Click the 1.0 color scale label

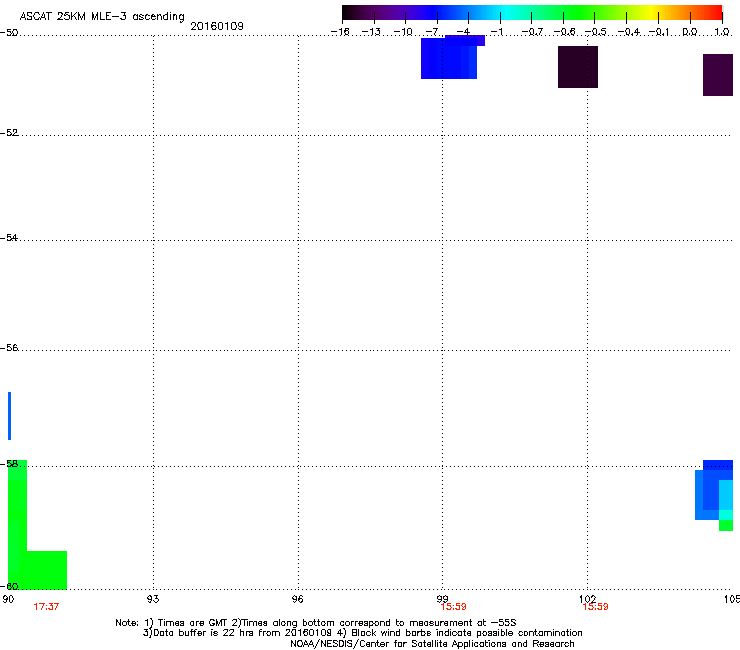point(722,32)
